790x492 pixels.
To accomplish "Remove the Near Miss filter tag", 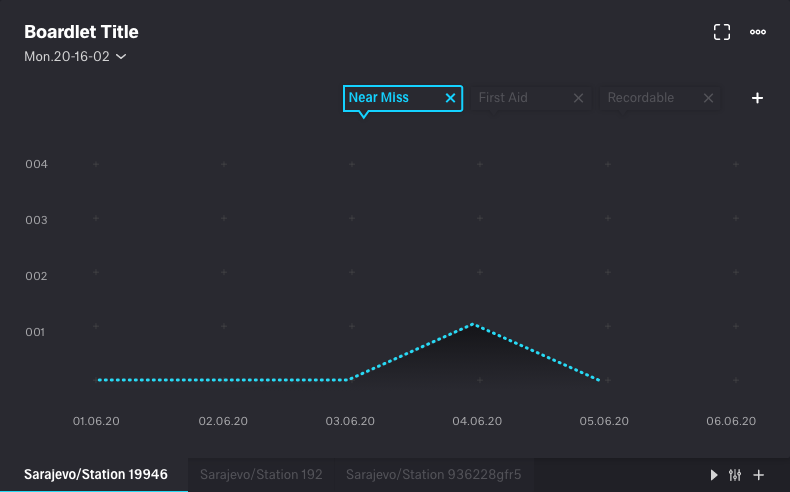I will click(x=450, y=98).
